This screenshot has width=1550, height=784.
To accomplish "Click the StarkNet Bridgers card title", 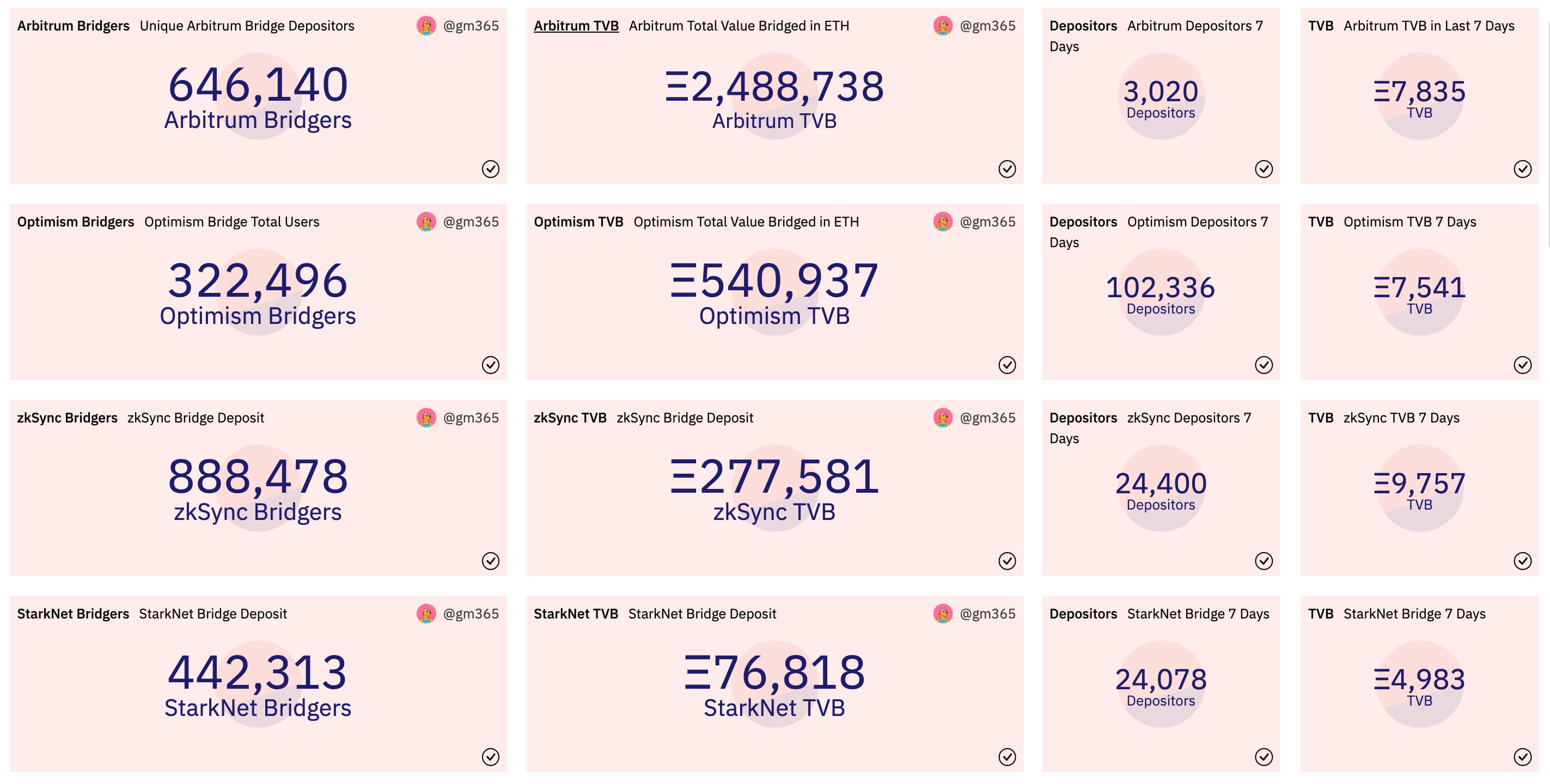I will pos(73,614).
